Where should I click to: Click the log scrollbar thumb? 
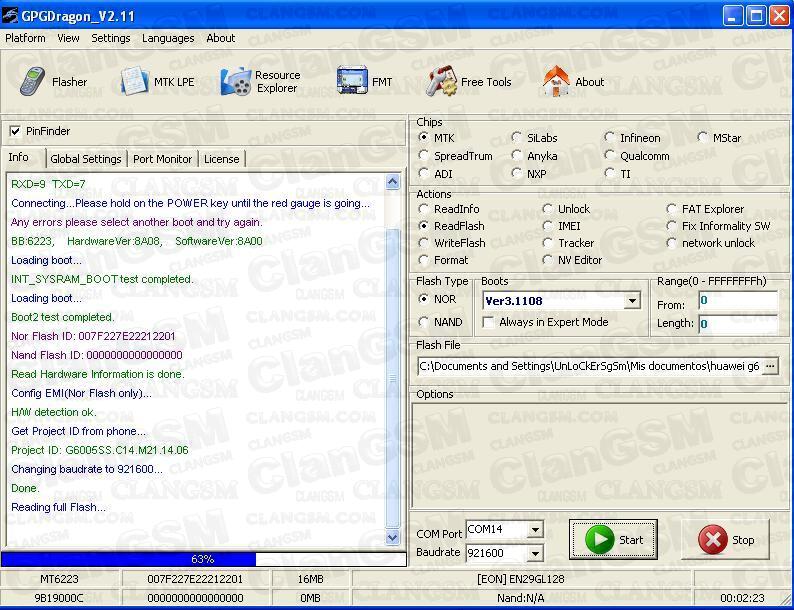point(392,377)
